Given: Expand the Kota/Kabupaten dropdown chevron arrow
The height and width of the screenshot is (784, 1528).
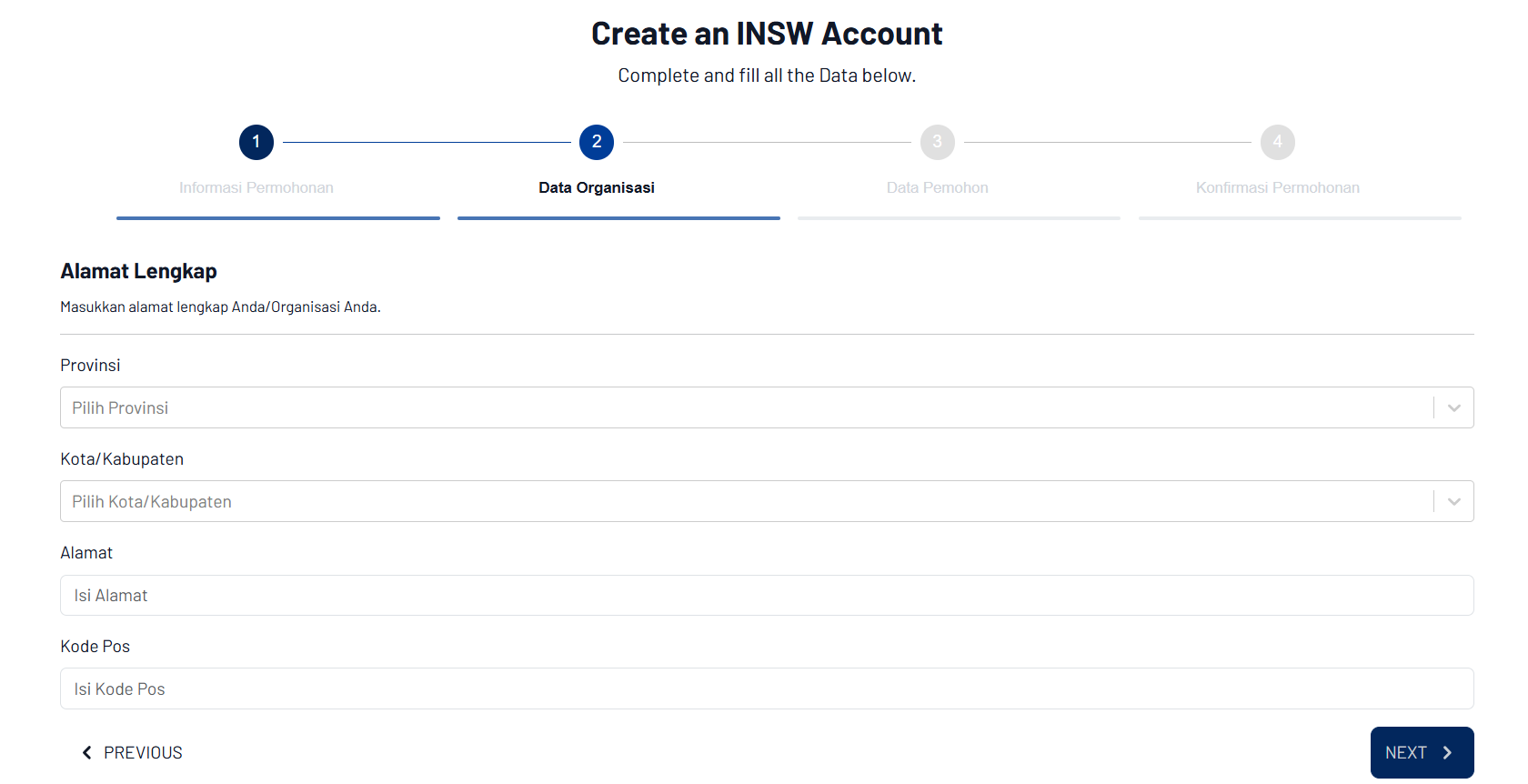Looking at the screenshot, I should tap(1453, 502).
